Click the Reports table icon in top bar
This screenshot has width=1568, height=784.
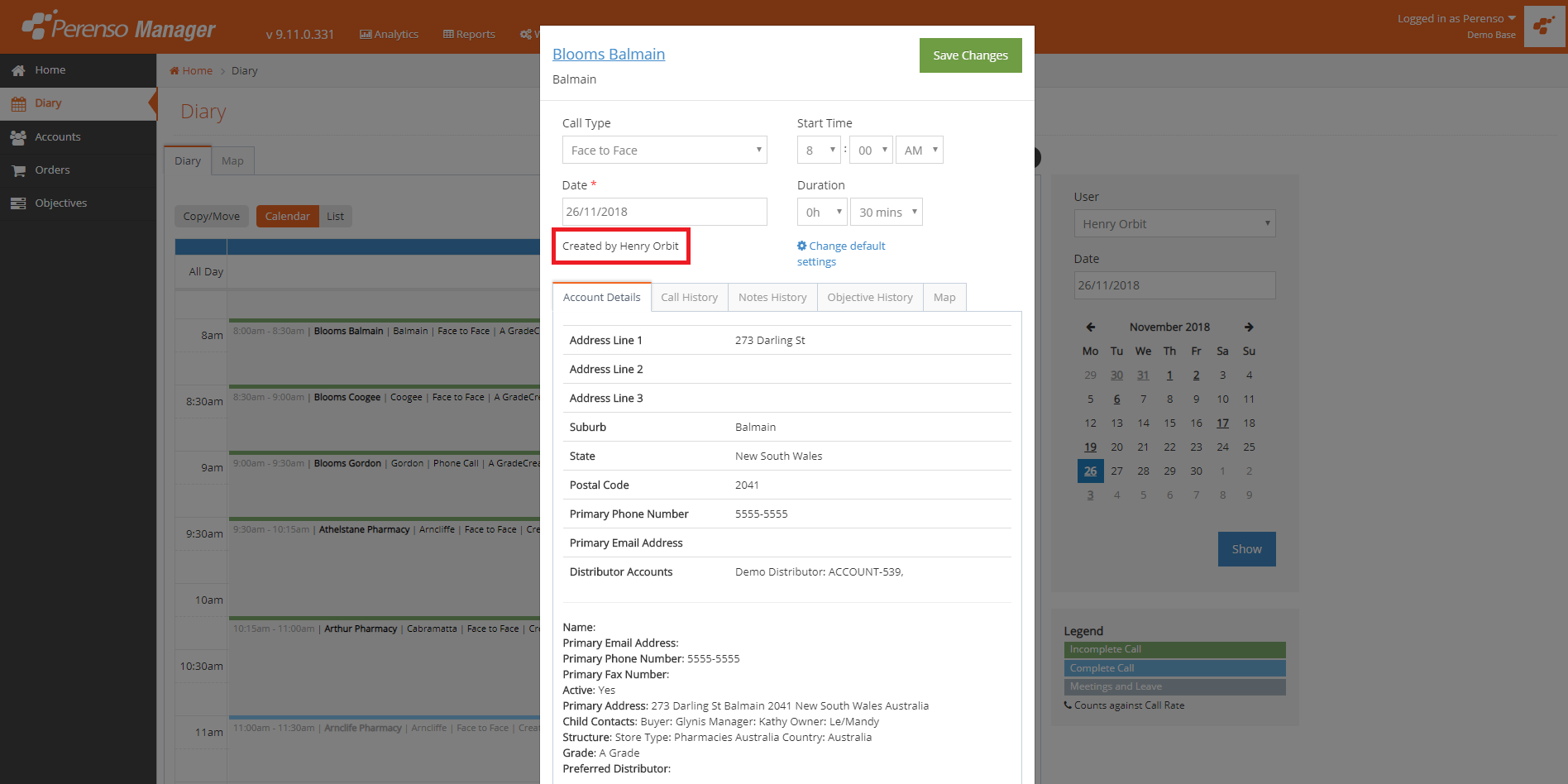pyautogui.click(x=448, y=35)
